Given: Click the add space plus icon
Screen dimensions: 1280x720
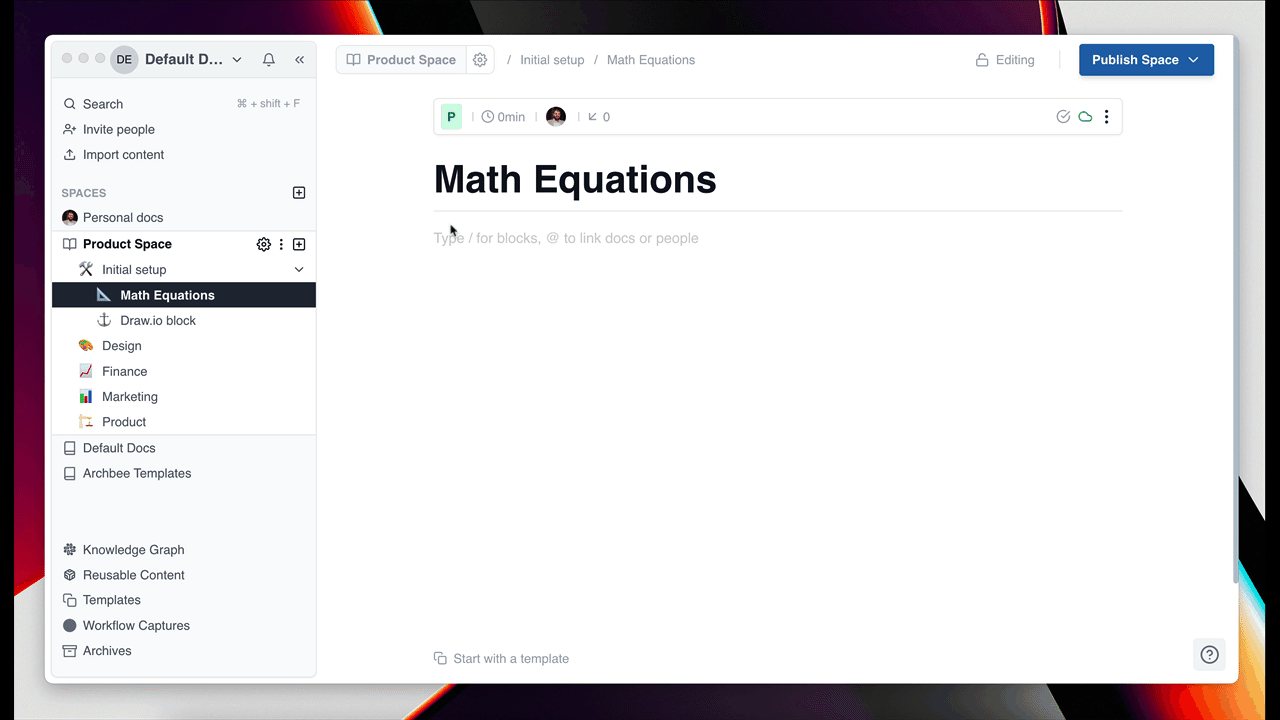Looking at the screenshot, I should [x=299, y=193].
